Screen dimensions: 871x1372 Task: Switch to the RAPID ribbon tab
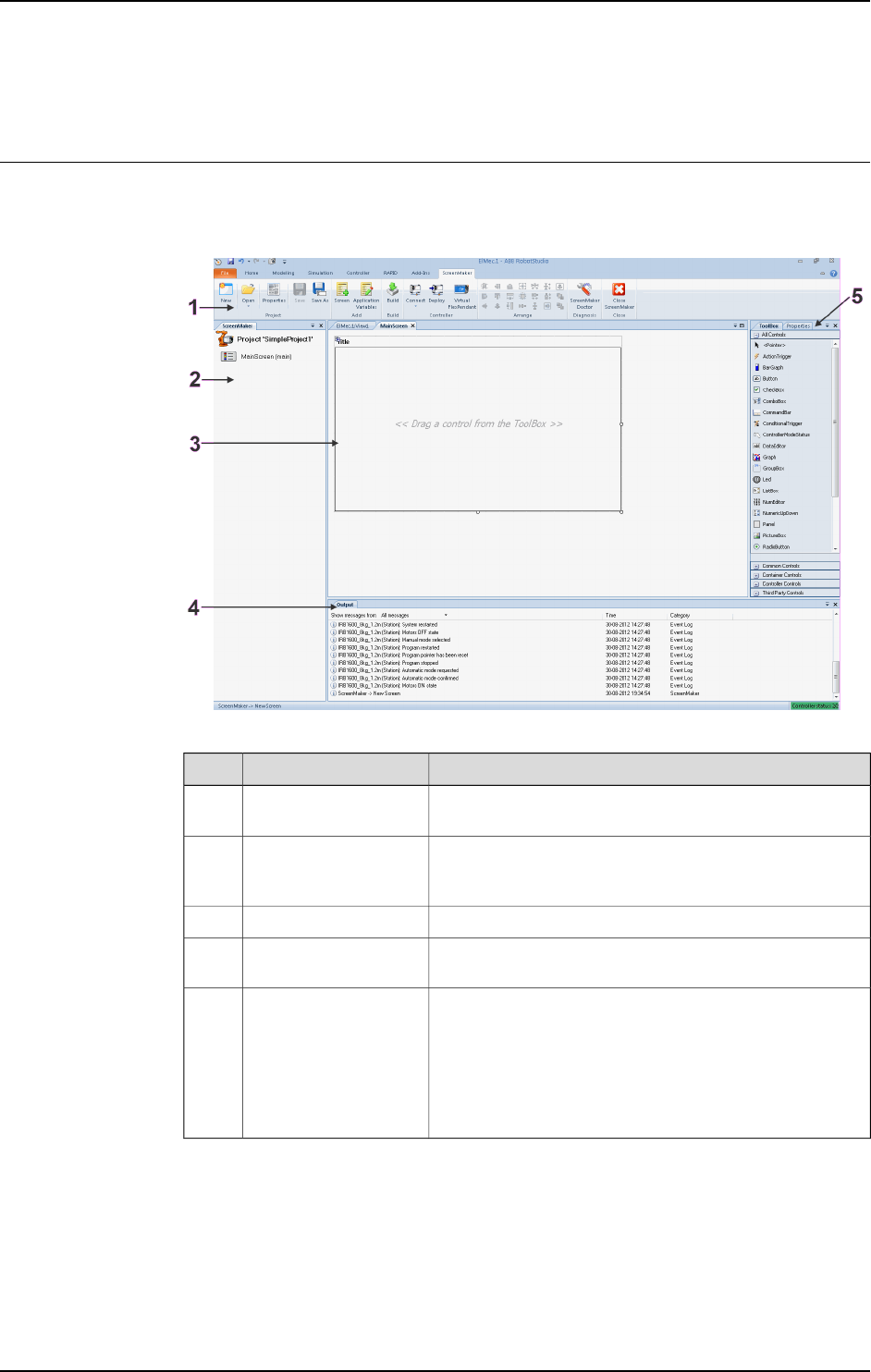click(390, 274)
